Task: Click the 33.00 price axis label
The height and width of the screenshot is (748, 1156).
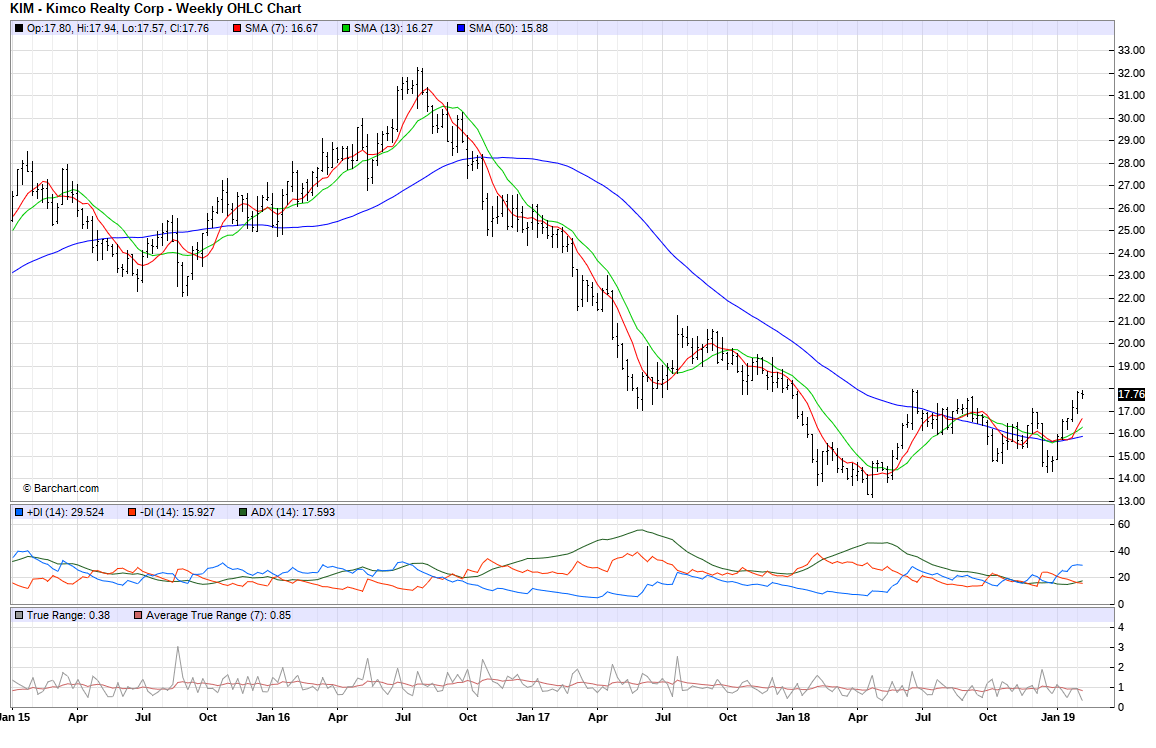Action: (x=1132, y=51)
